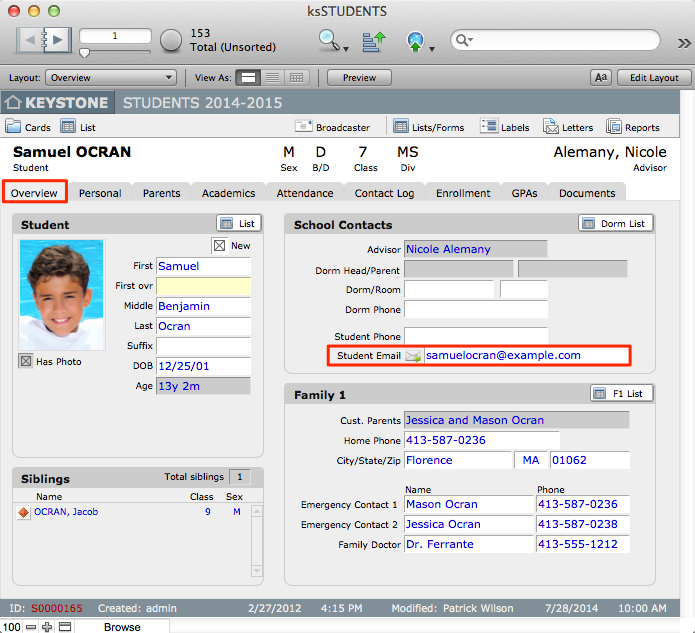The height and width of the screenshot is (633, 695).
Task: Click the formatting bar 'Aa' icon
Action: click(600, 78)
